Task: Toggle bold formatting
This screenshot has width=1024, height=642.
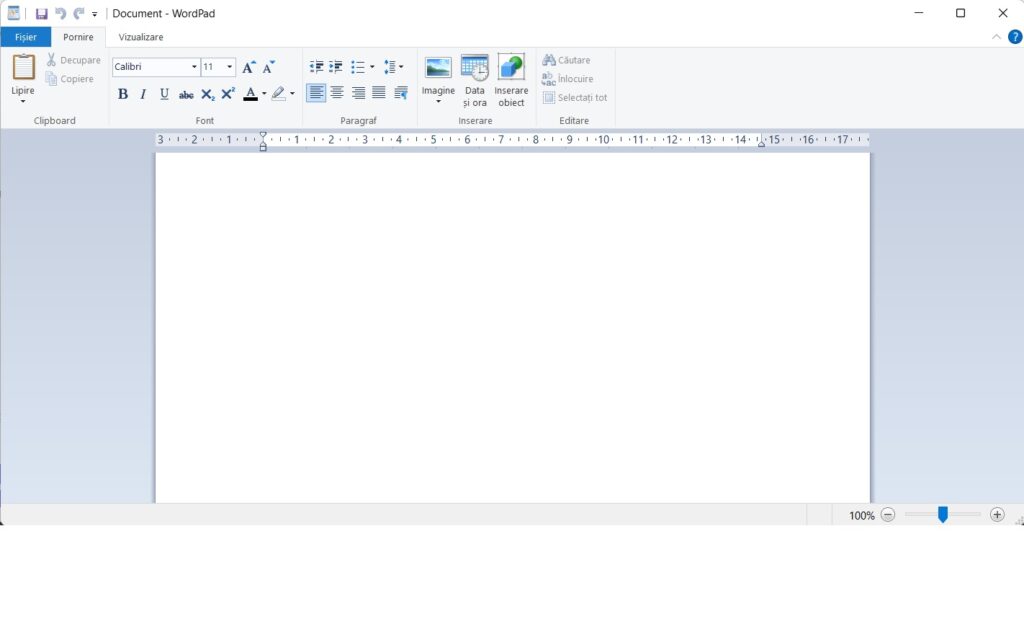Action: 123,94
